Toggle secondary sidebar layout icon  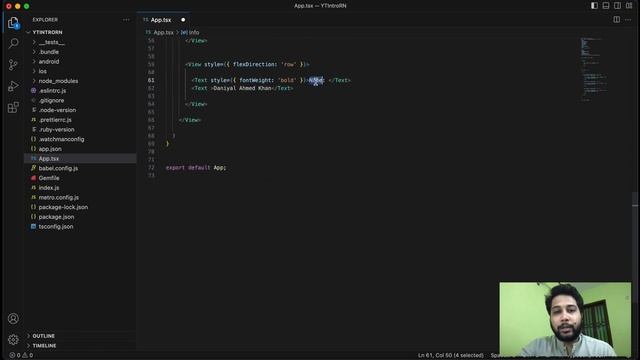pyautogui.click(x=617, y=6)
